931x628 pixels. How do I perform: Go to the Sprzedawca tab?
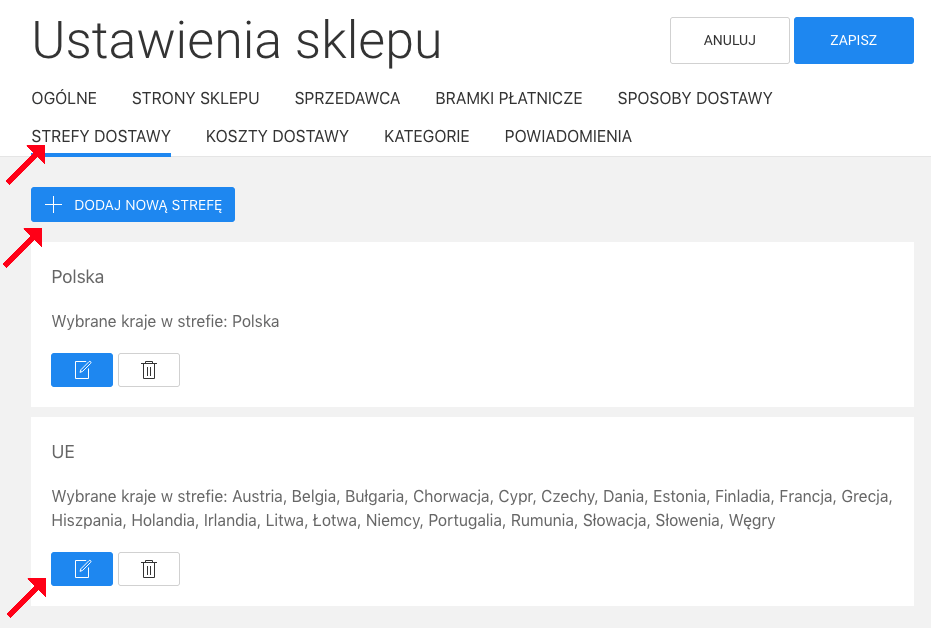[x=347, y=98]
